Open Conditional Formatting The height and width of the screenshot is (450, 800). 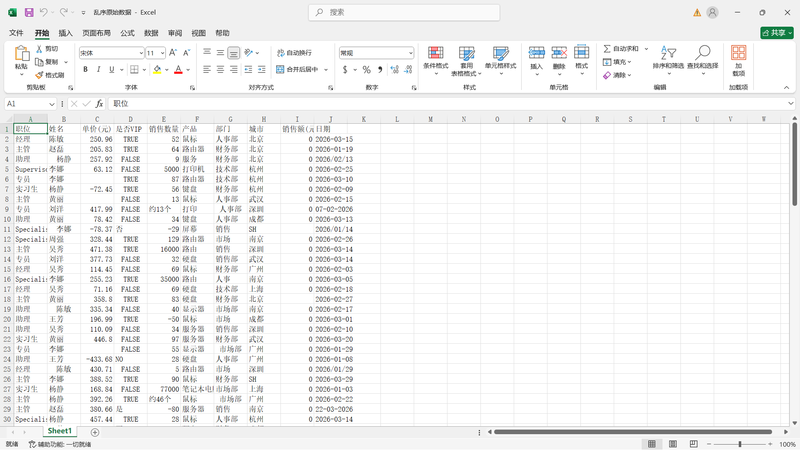tap(436, 61)
